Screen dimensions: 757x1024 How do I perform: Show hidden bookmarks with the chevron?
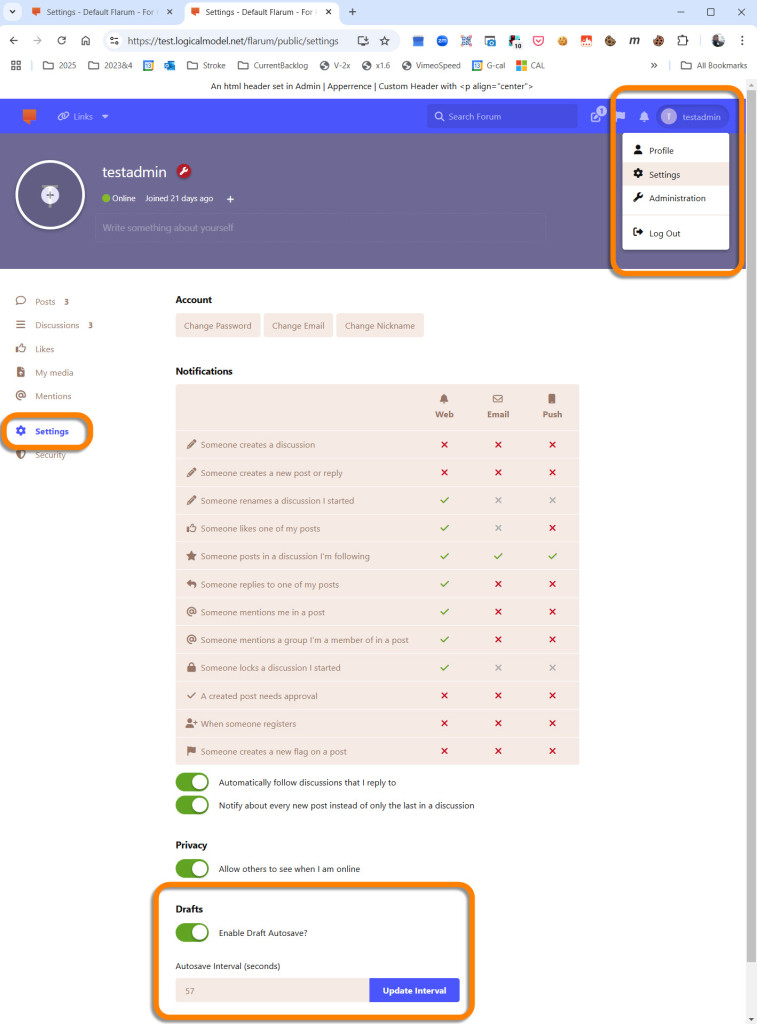click(x=654, y=65)
